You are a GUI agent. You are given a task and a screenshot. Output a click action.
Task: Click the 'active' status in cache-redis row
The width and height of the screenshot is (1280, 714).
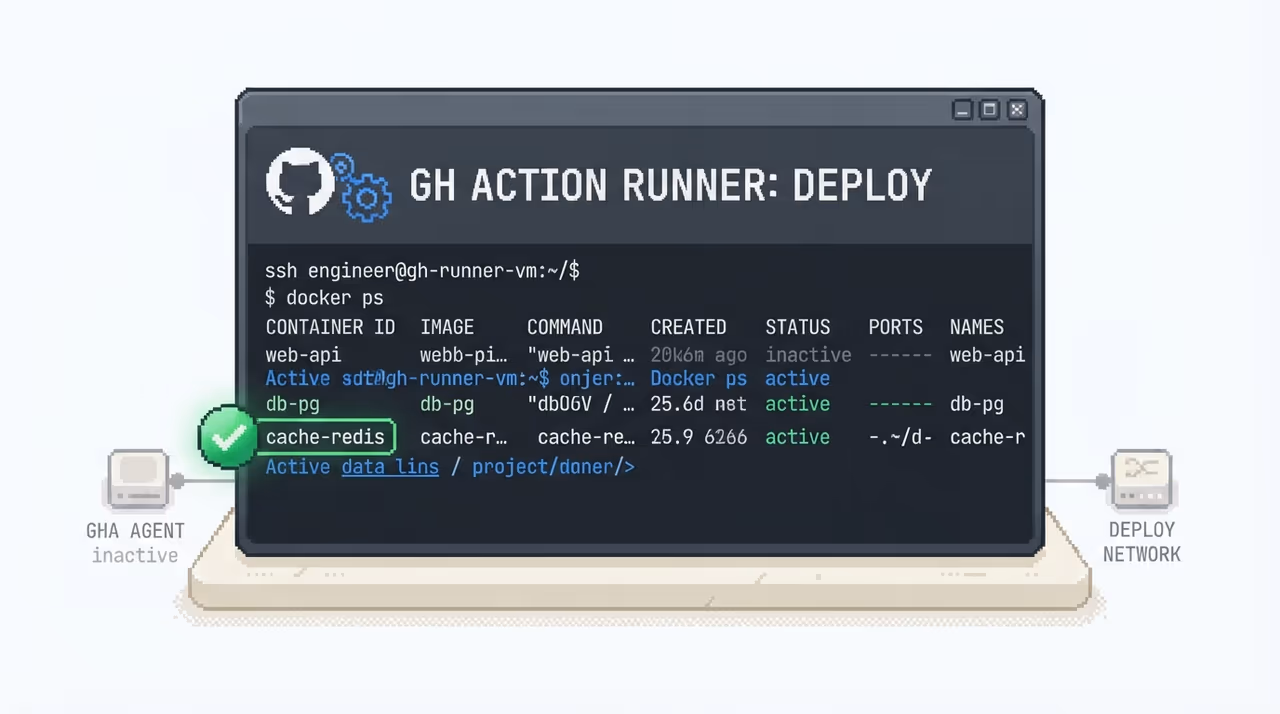coord(797,437)
